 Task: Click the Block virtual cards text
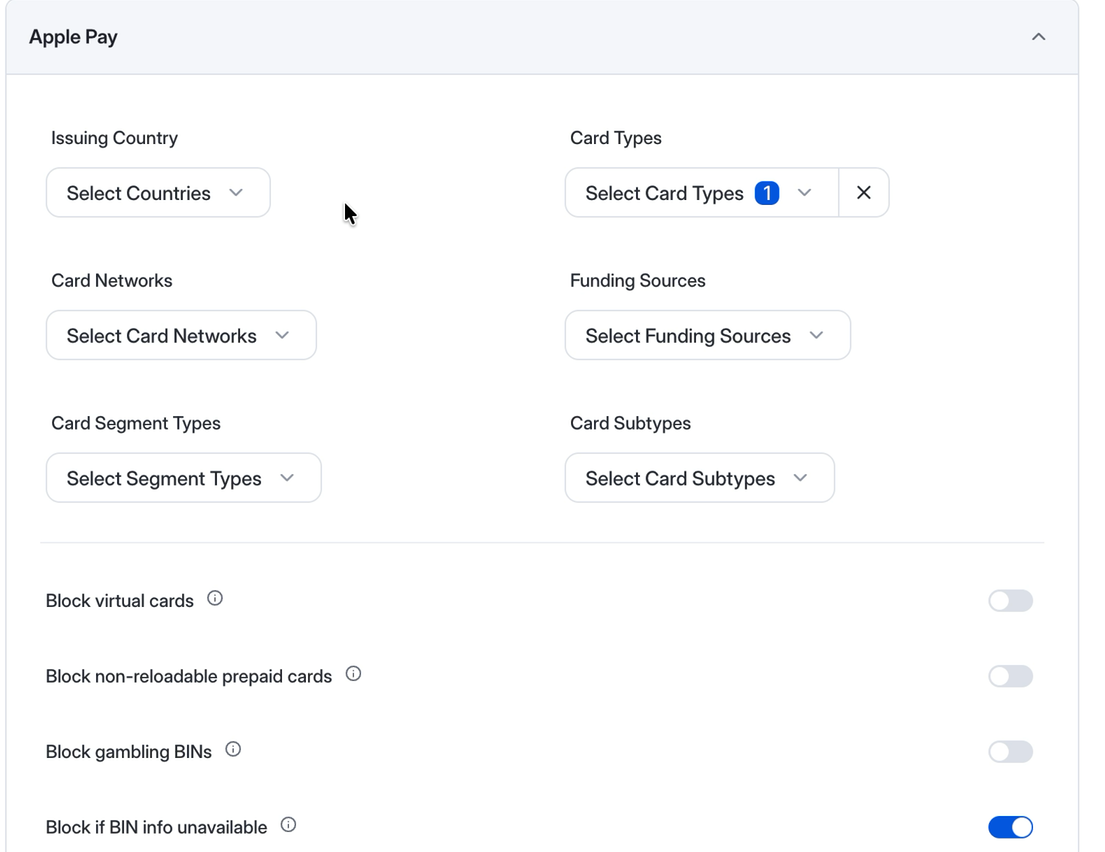[120, 600]
